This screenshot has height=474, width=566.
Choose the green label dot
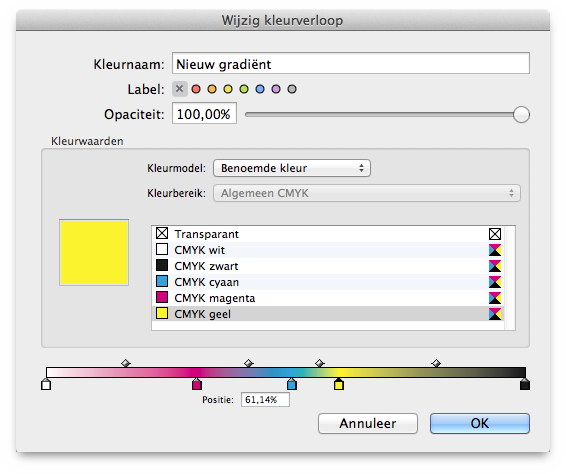click(x=244, y=89)
